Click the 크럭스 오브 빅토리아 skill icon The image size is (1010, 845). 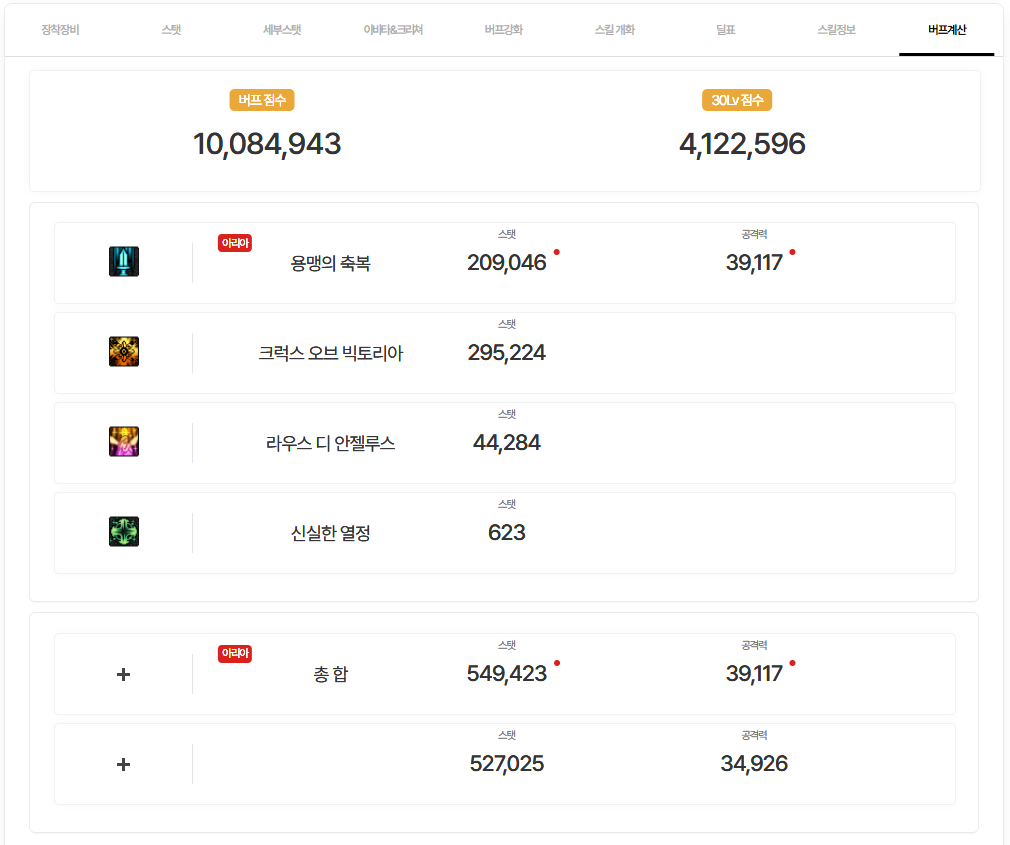click(124, 352)
